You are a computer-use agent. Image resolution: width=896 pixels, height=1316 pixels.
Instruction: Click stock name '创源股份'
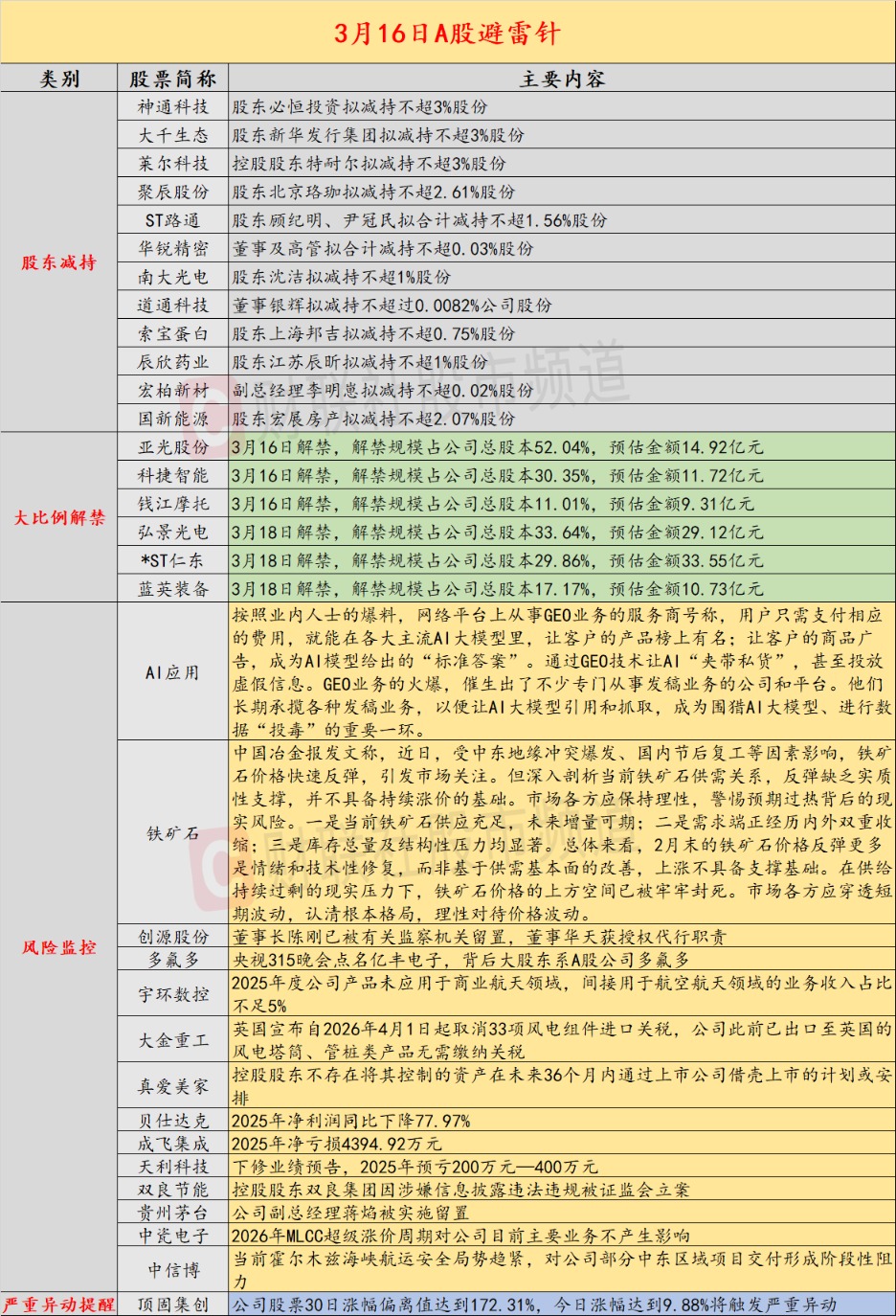point(172,936)
